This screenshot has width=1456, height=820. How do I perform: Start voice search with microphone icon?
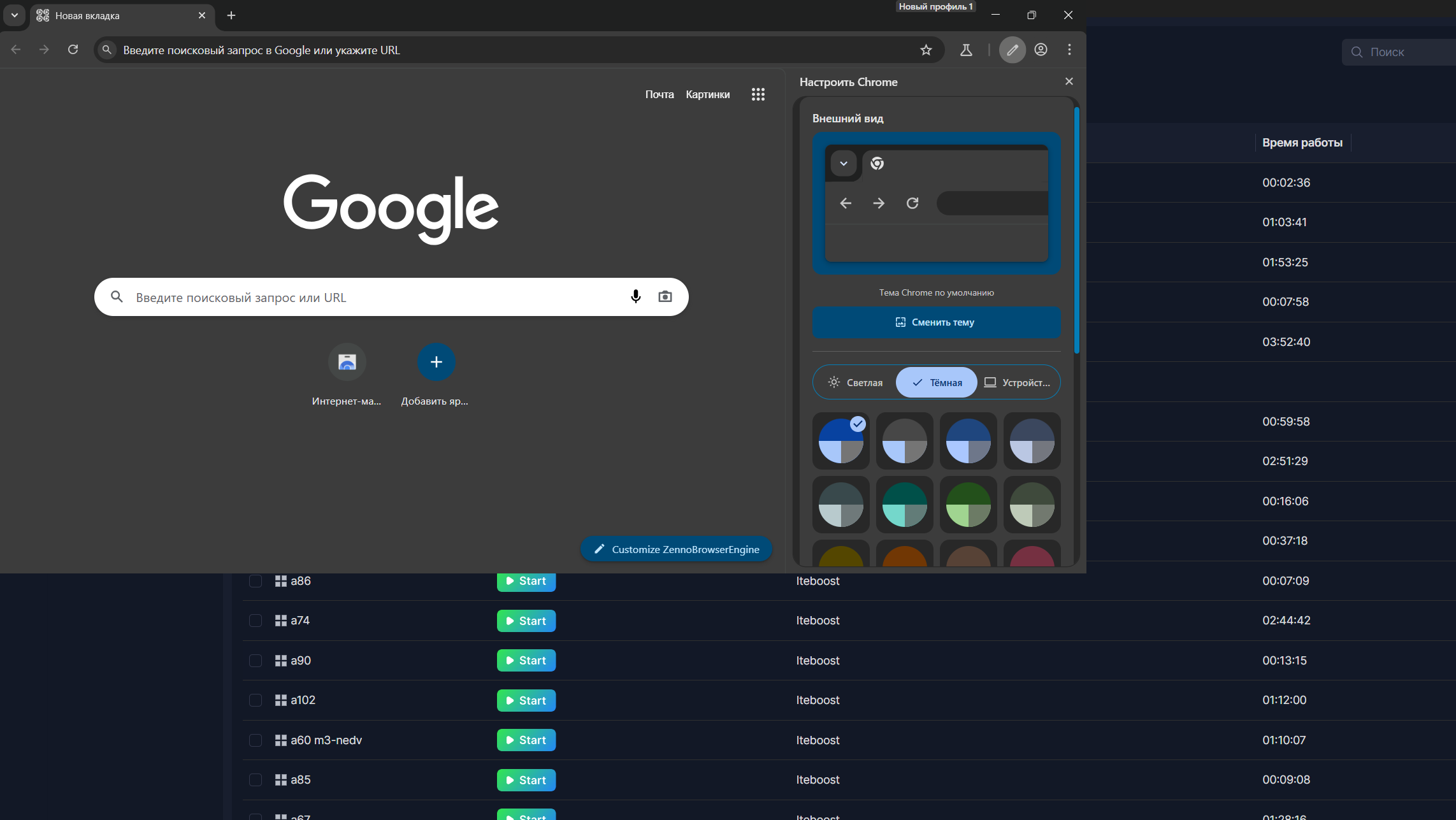(x=635, y=297)
